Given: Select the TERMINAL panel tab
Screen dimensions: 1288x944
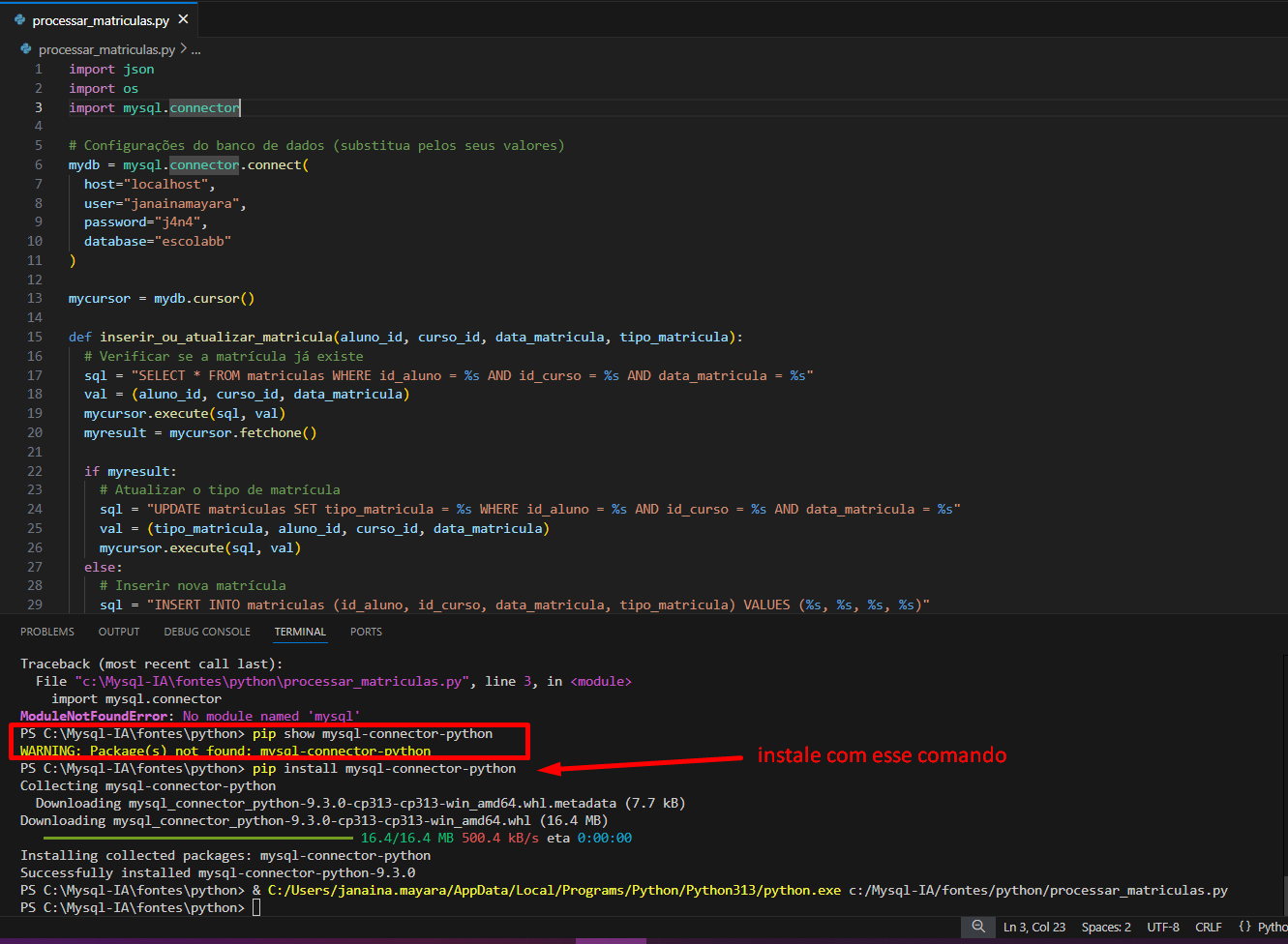Looking at the screenshot, I should pyautogui.click(x=300, y=632).
